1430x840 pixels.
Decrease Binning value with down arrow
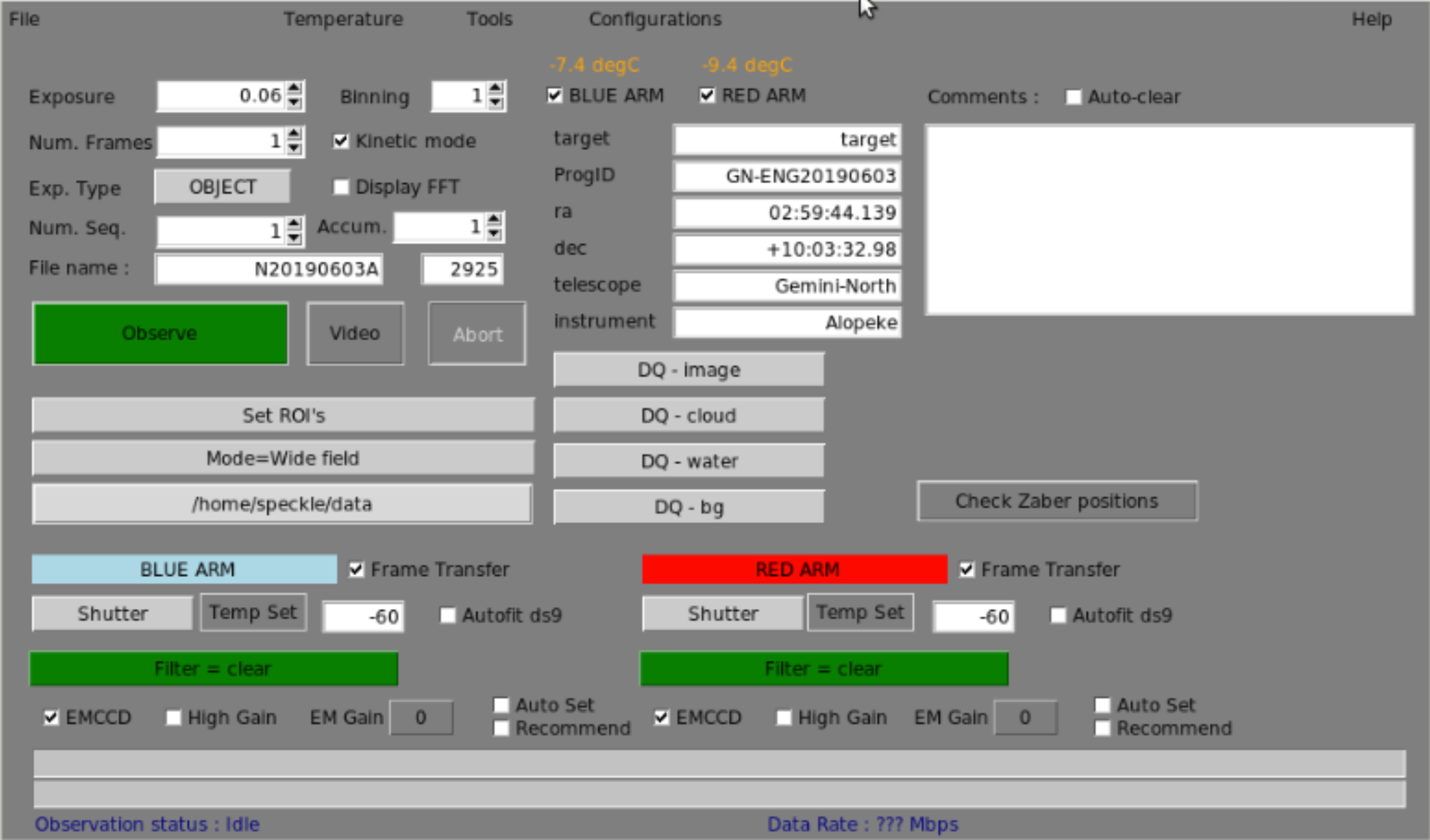pyautogui.click(x=495, y=103)
